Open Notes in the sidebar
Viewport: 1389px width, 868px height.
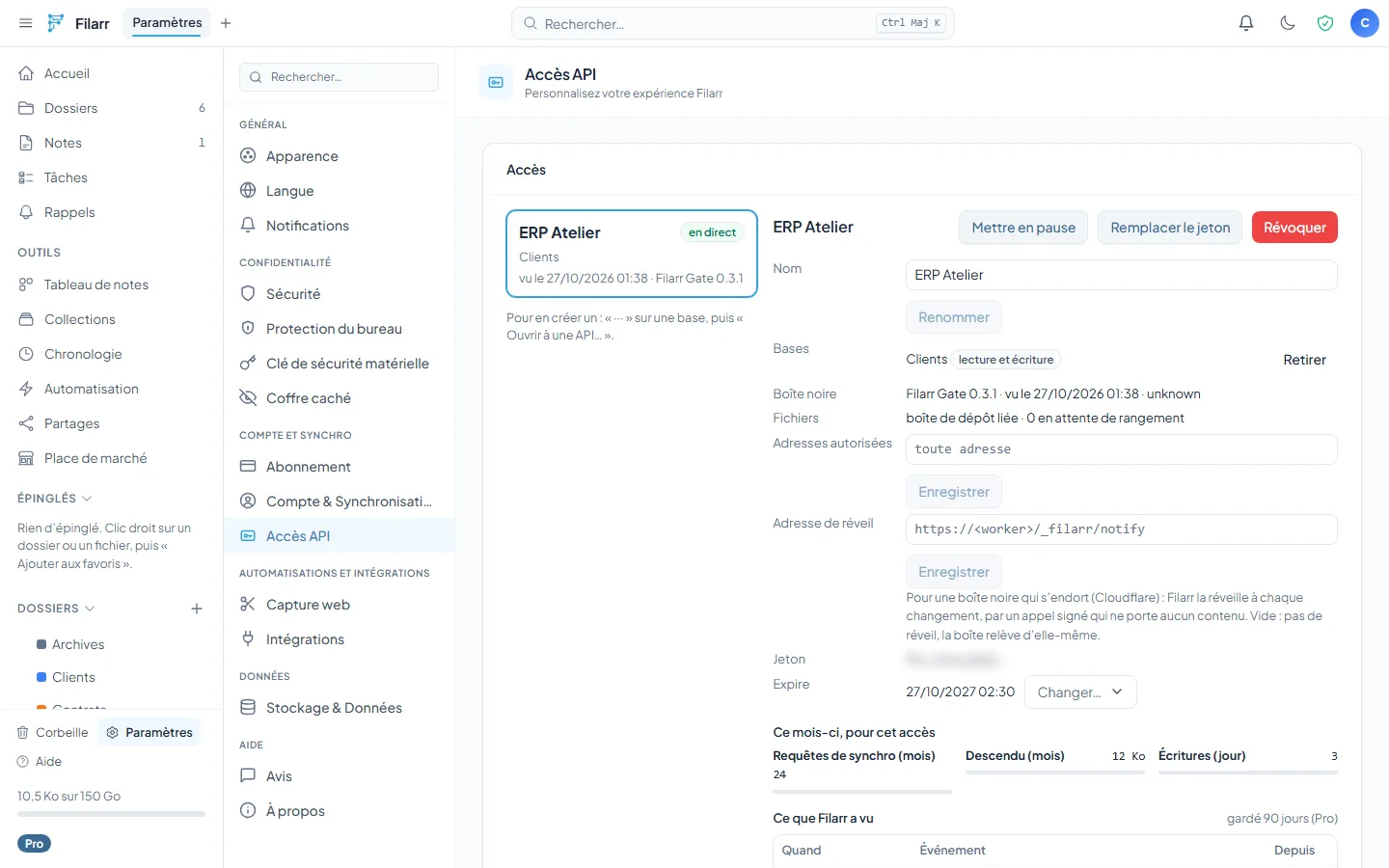tap(111, 143)
